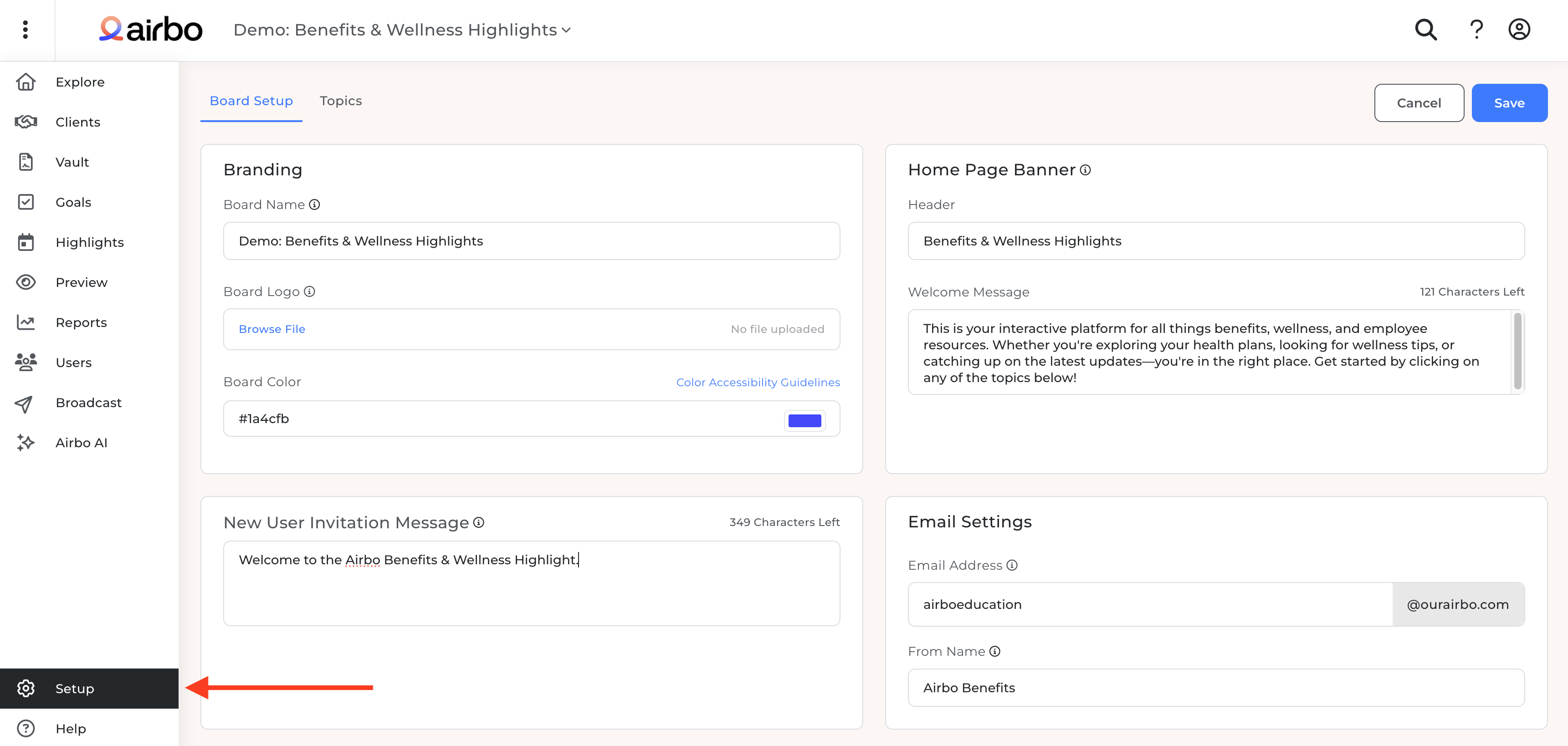Viewport: 1568px width, 746px height.
Task: Open Goals in the sidebar
Action: pos(89,202)
